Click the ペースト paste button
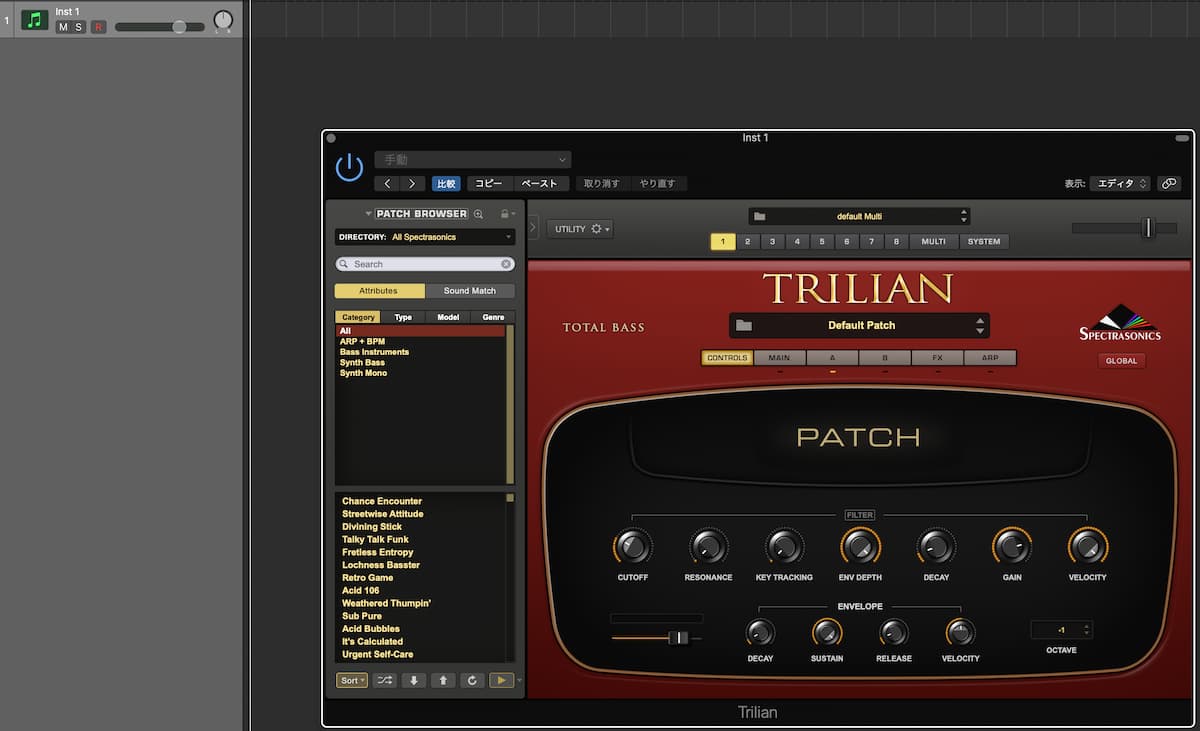 pyautogui.click(x=541, y=184)
